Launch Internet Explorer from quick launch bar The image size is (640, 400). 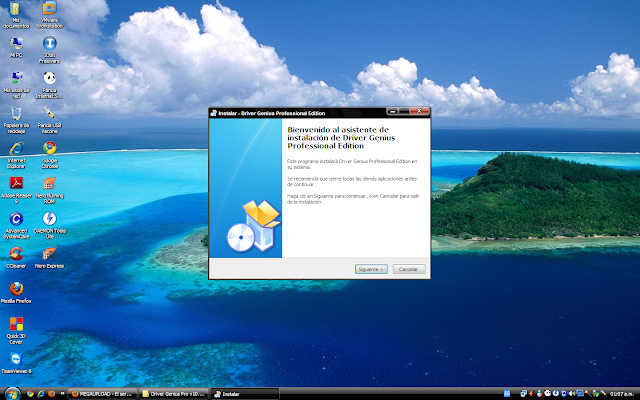41,394
